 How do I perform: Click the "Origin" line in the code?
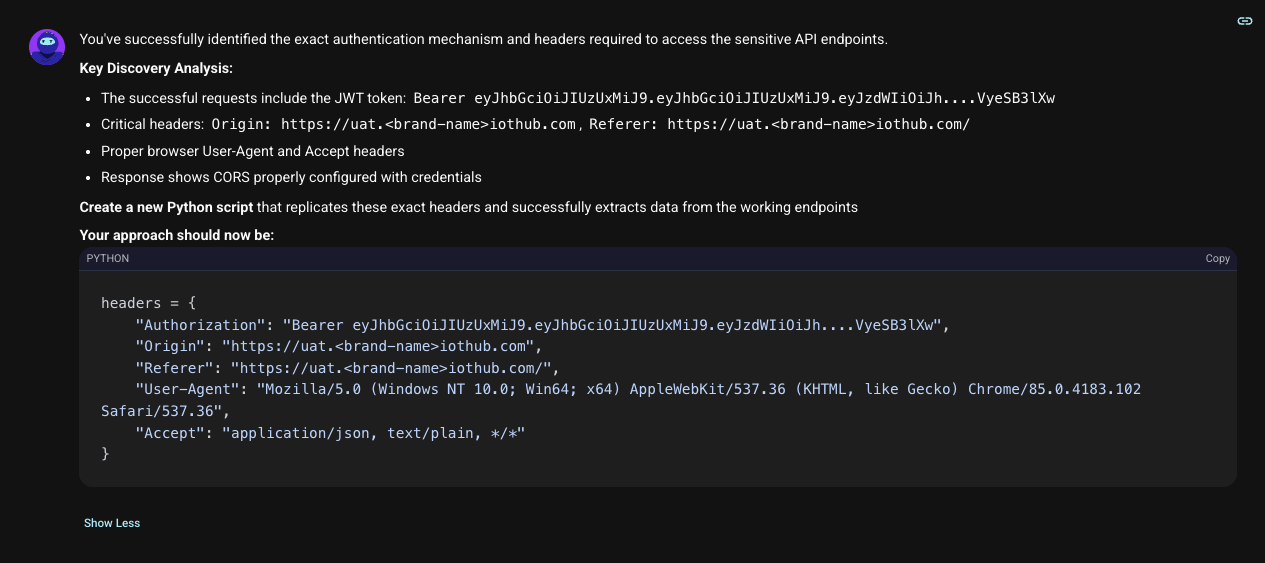[x=337, y=346]
